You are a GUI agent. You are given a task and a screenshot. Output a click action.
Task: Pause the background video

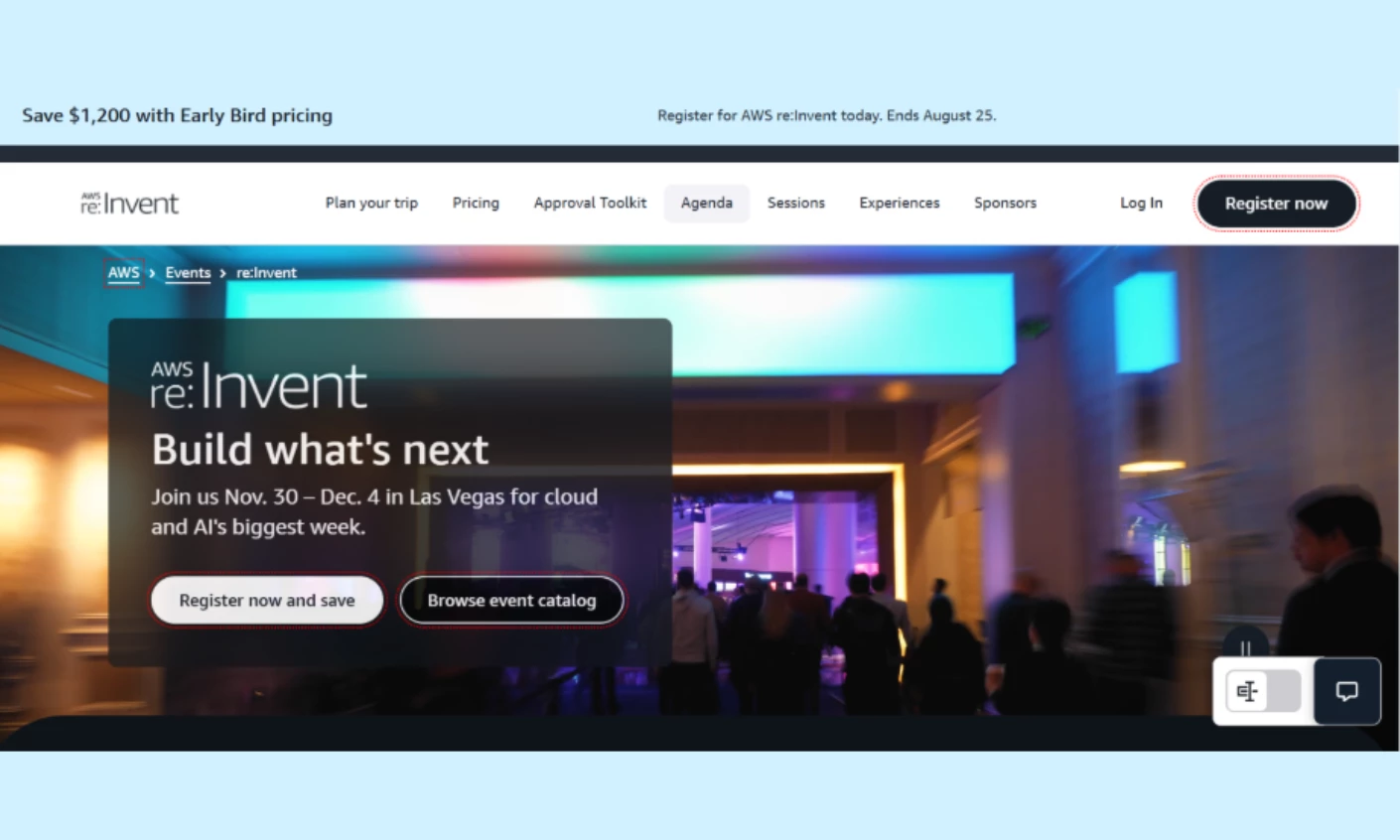click(1245, 647)
